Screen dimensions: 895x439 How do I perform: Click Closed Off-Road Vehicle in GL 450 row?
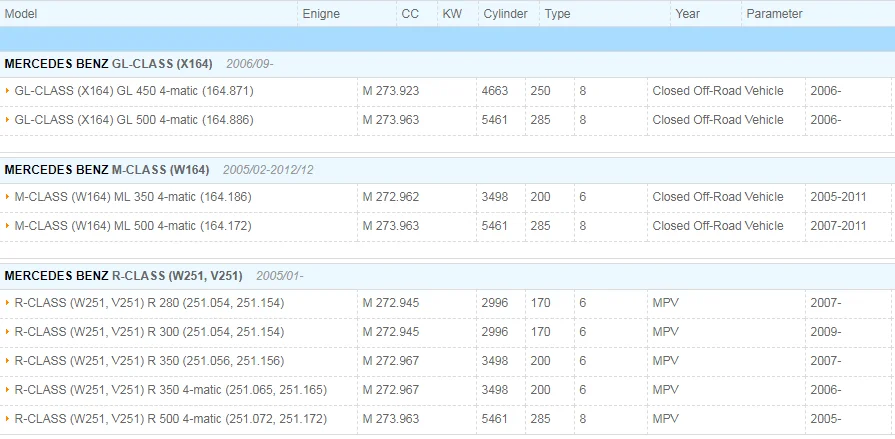[x=718, y=91]
